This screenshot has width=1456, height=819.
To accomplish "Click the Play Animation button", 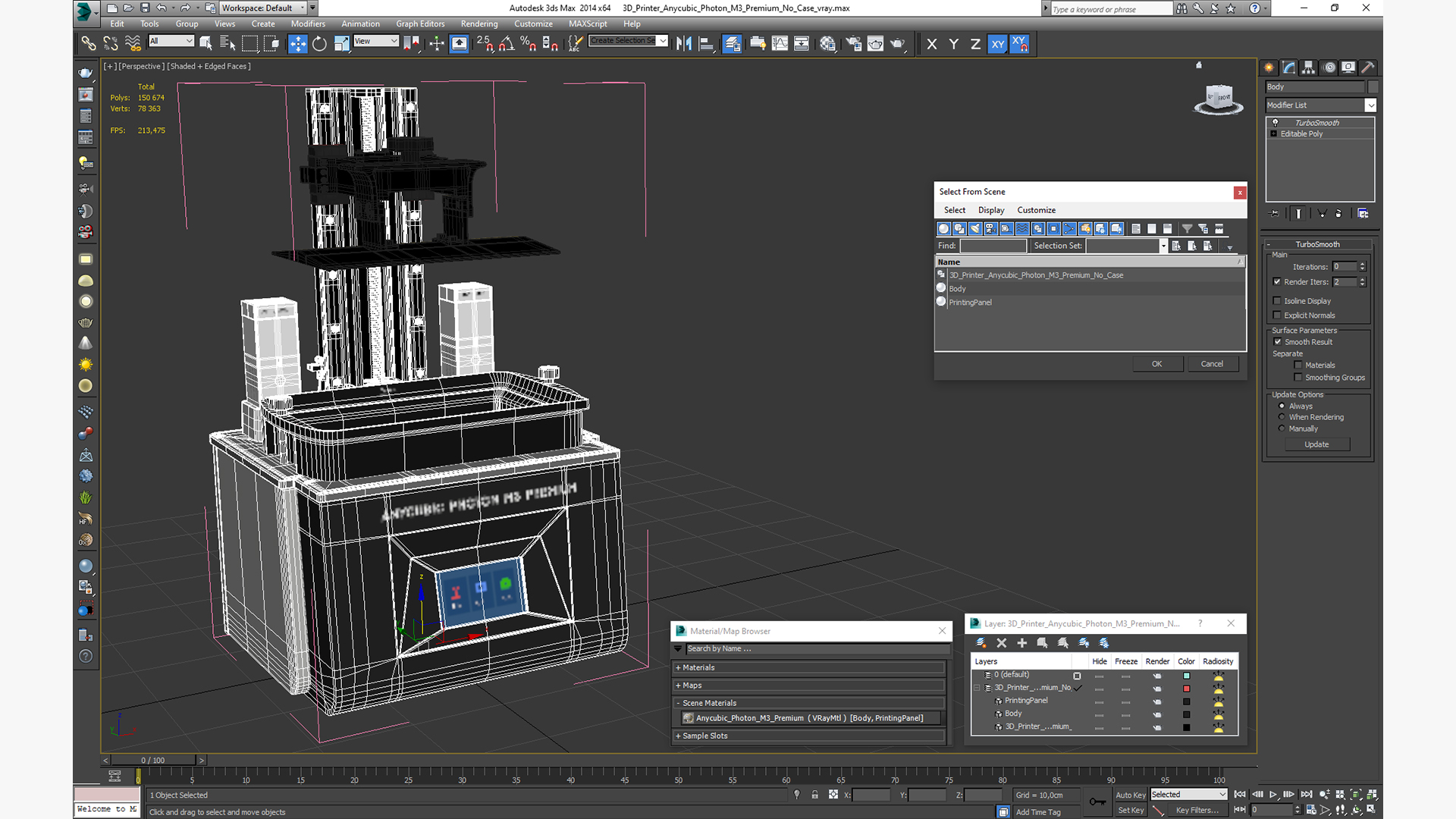I will pyautogui.click(x=1273, y=795).
